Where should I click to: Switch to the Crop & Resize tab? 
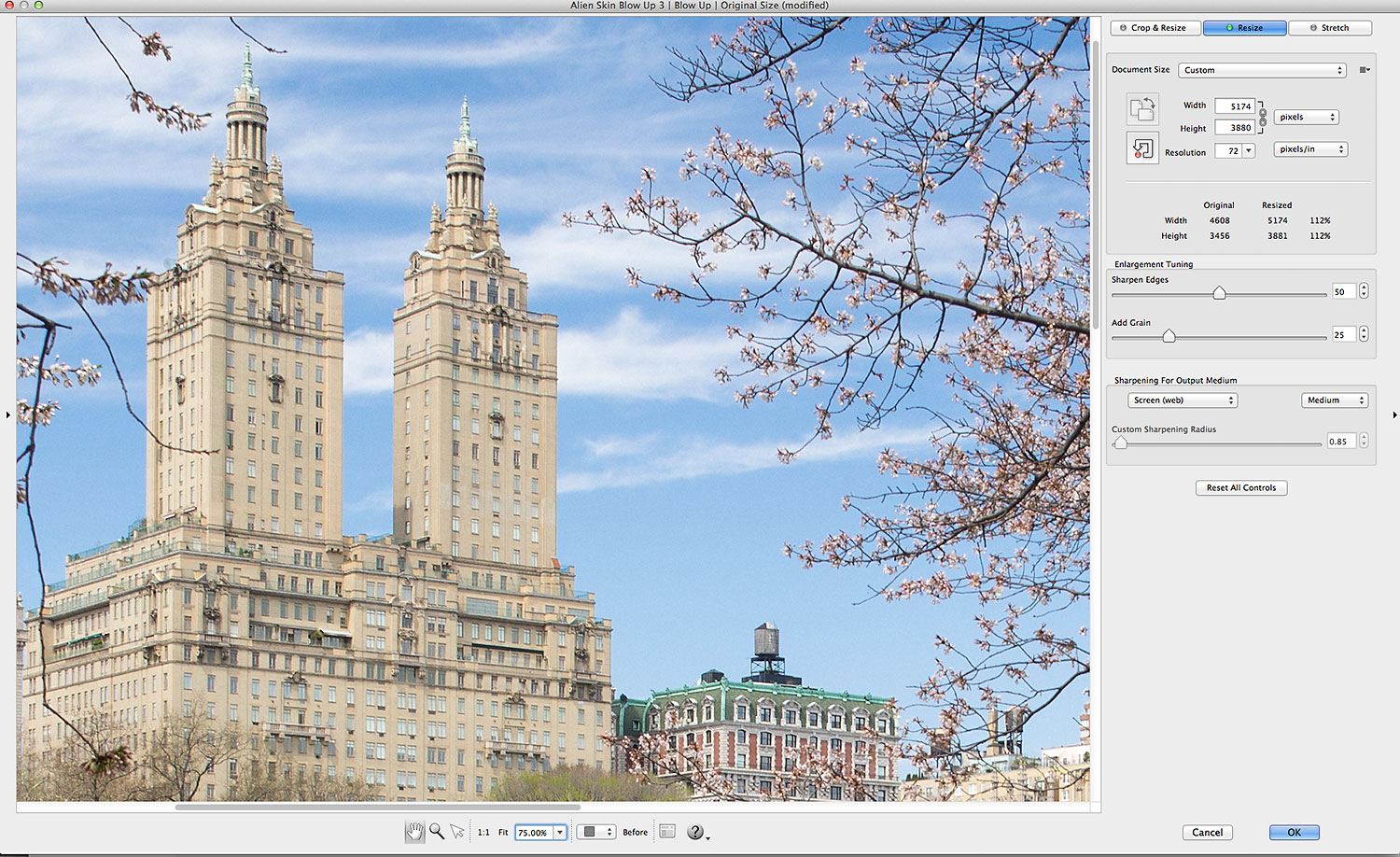(x=1155, y=27)
